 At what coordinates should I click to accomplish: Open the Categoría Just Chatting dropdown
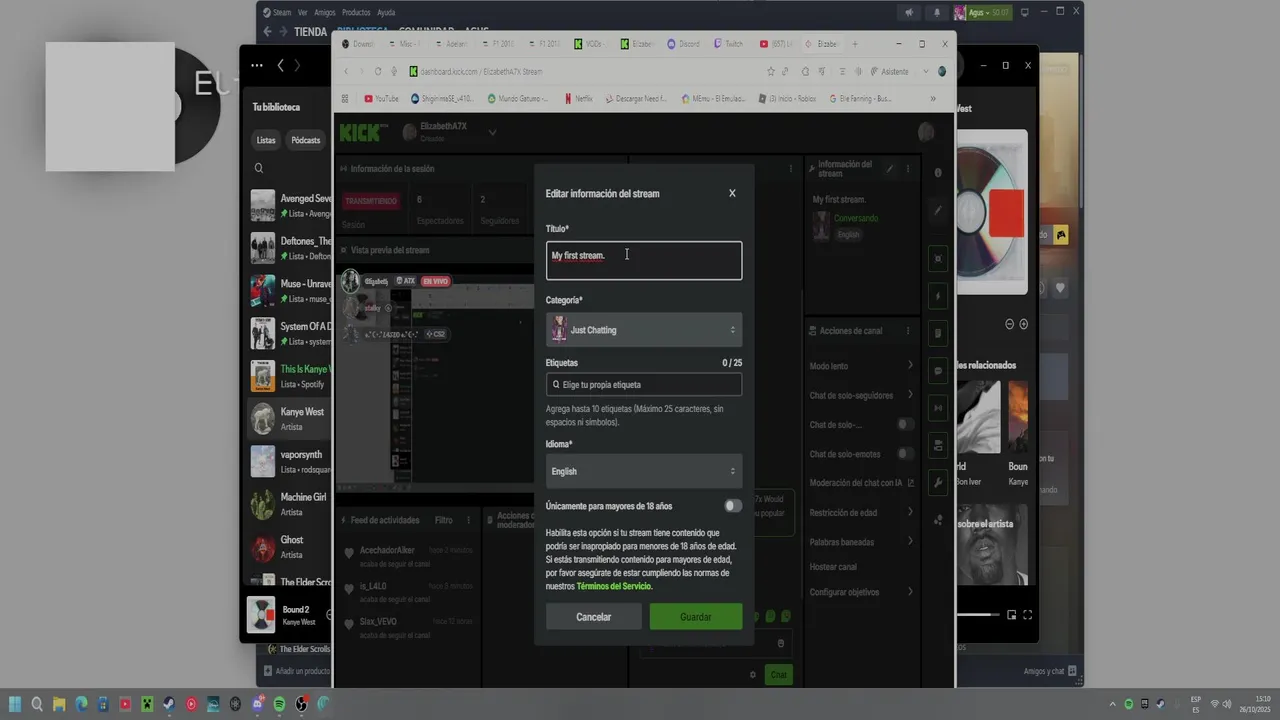[644, 330]
